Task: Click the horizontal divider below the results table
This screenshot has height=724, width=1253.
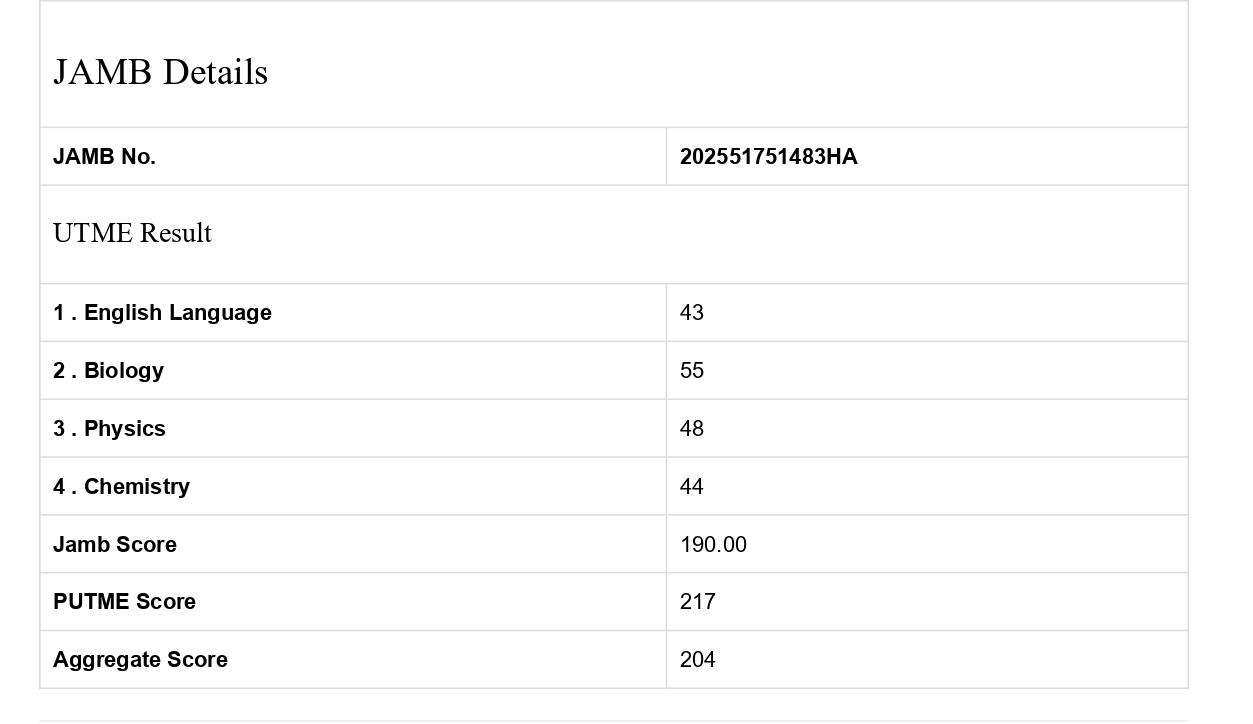Action: coord(613,720)
